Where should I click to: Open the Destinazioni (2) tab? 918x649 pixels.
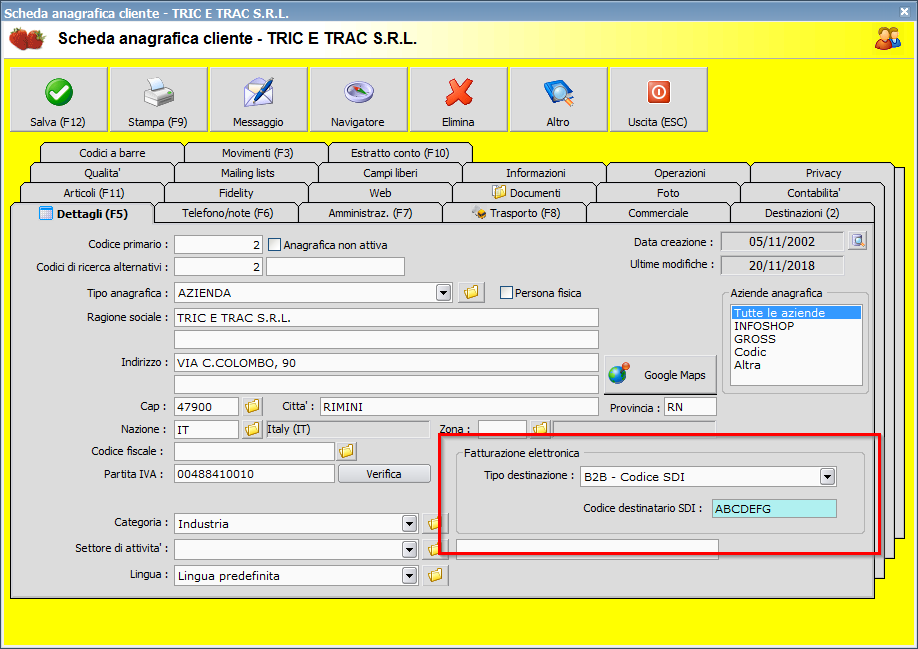point(802,213)
